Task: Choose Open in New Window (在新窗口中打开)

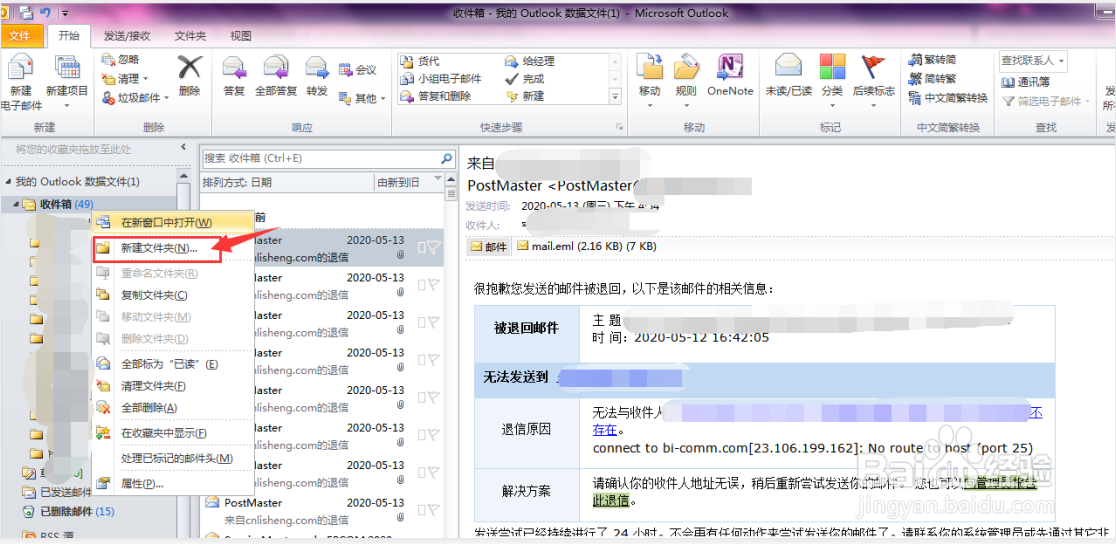Action: click(174, 223)
